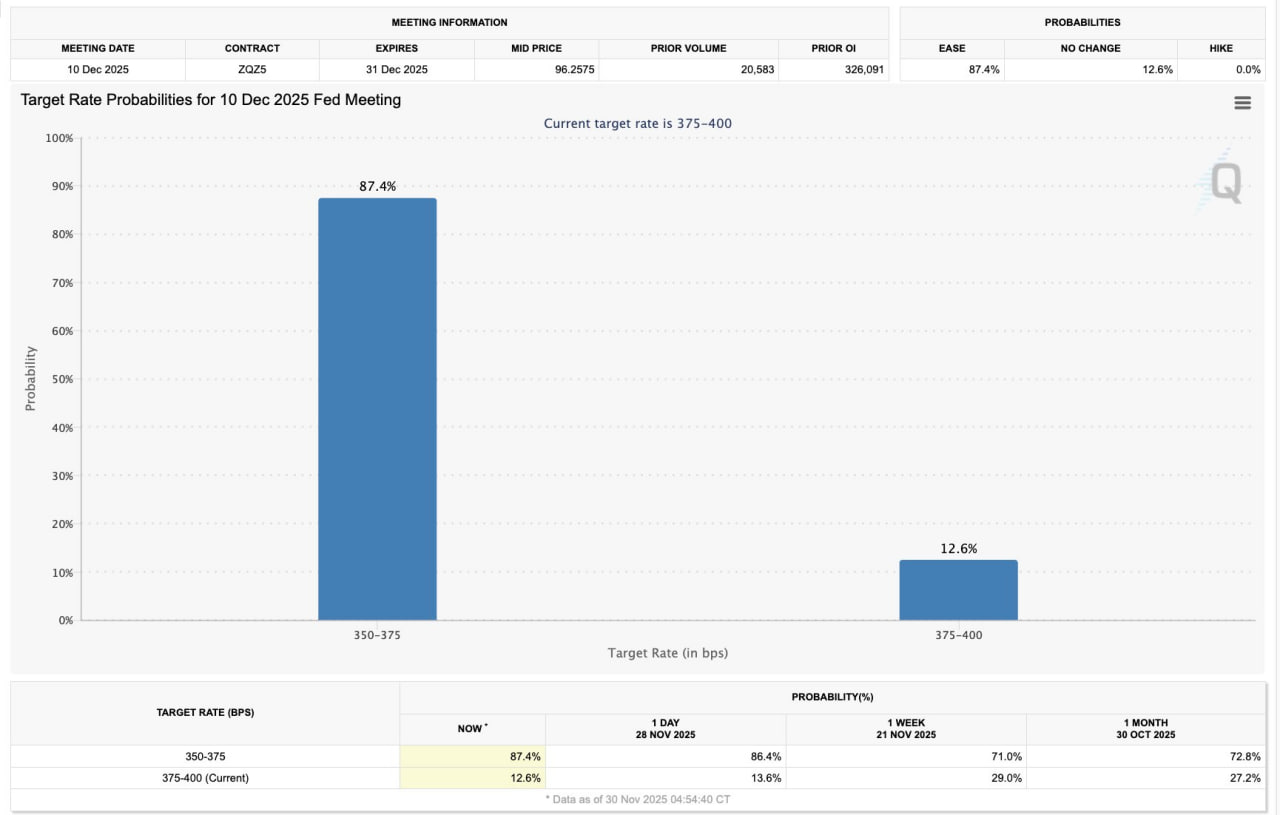This screenshot has height=815, width=1280.
Task: Select the 375-400 (Current) table row label
Action: (x=204, y=778)
